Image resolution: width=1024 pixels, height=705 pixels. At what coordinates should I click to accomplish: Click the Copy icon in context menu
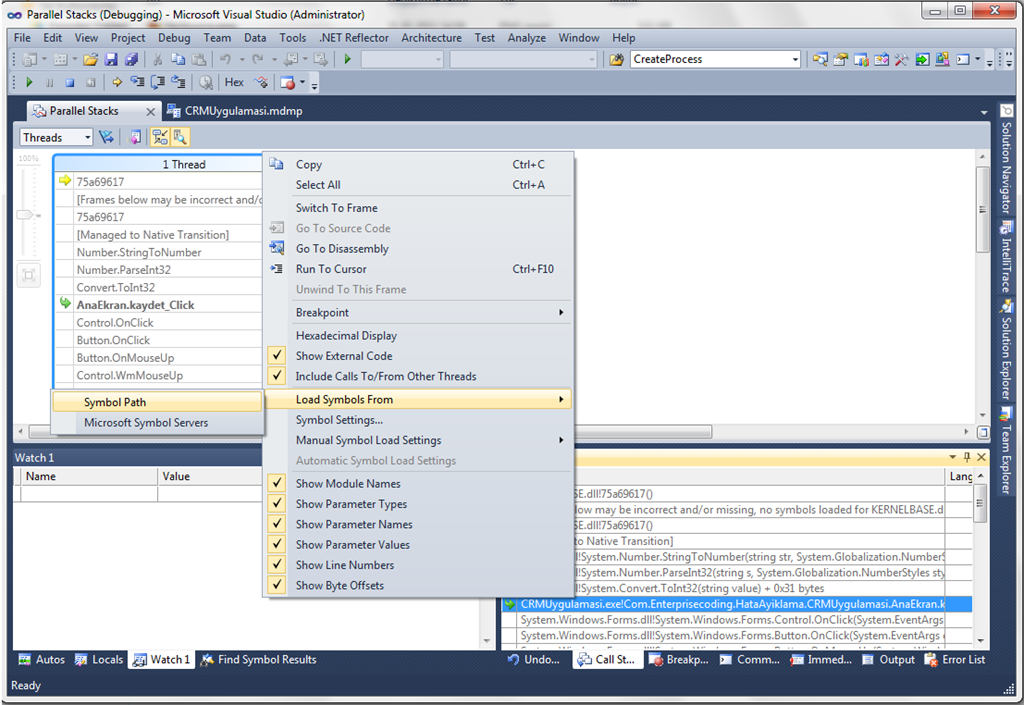(277, 164)
